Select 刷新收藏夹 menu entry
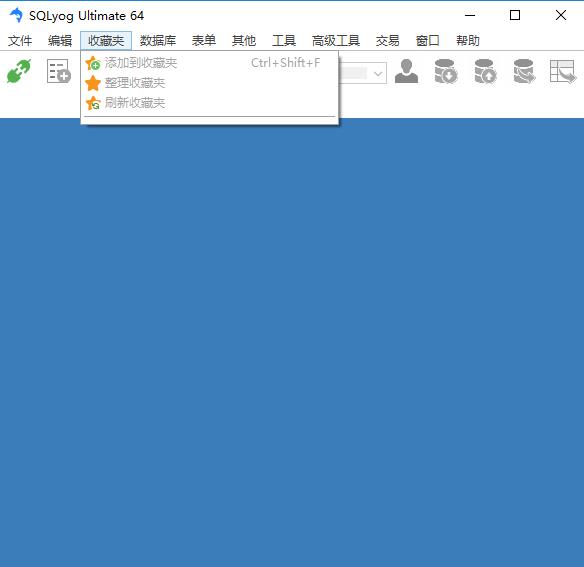The image size is (584, 567). (x=210, y=103)
